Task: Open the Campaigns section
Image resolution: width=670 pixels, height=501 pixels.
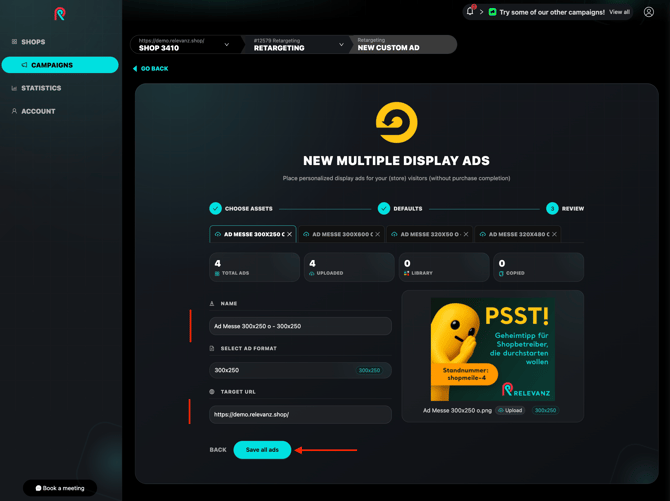Action: 60,65
